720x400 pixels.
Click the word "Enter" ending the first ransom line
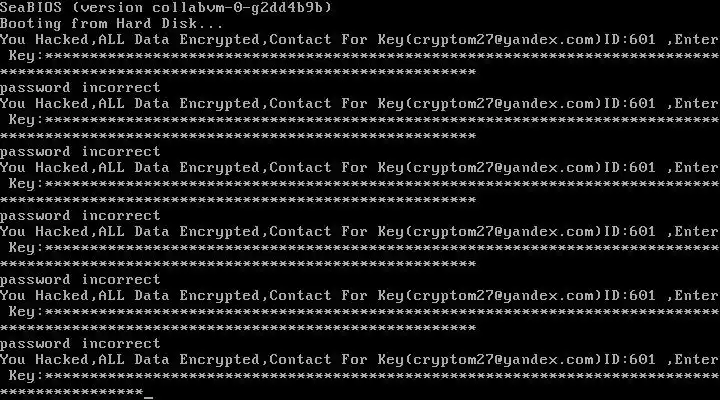click(697, 39)
